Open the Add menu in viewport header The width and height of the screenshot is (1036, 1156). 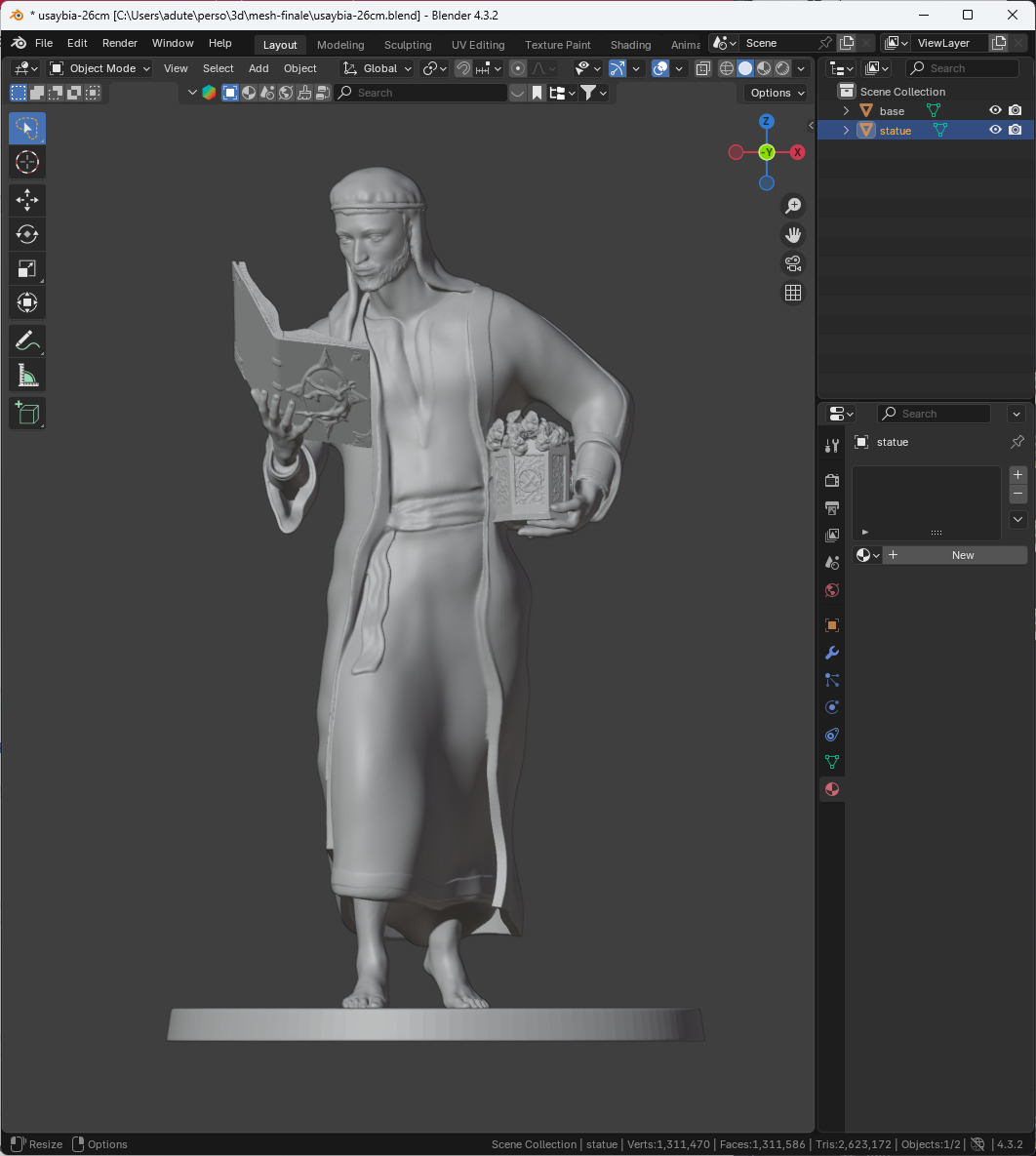(x=259, y=68)
